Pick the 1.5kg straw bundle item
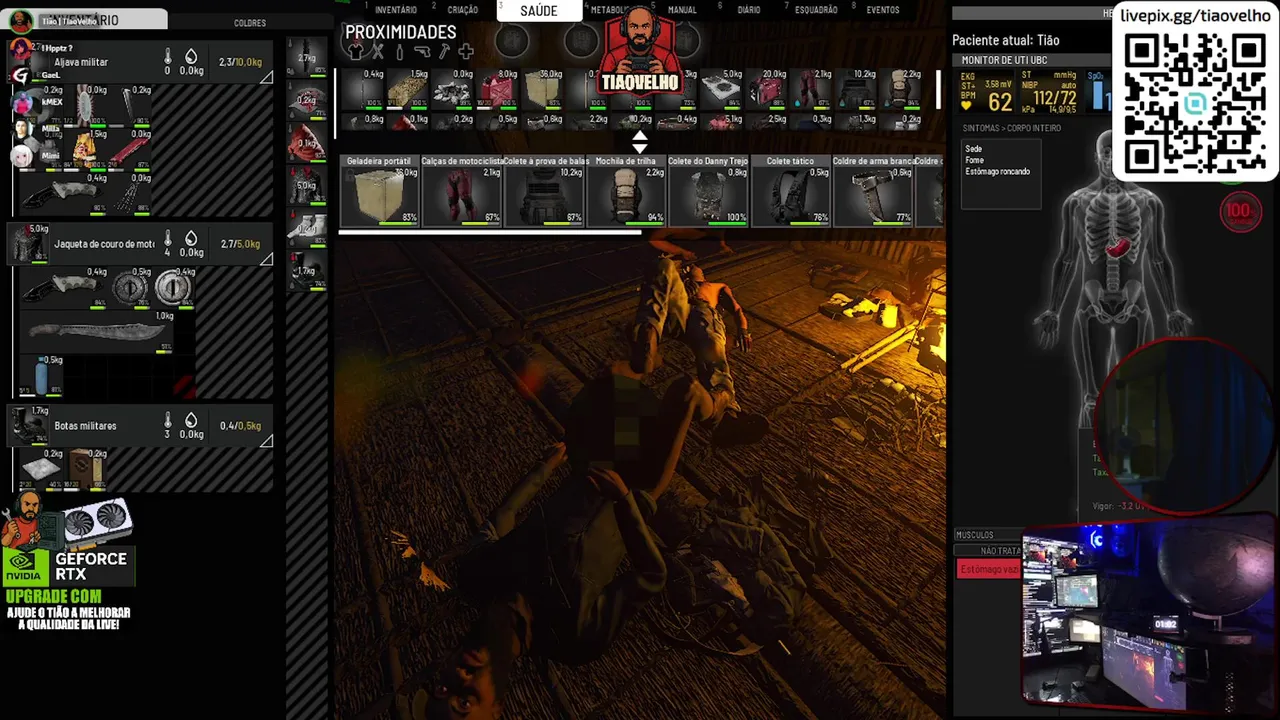 point(408,89)
